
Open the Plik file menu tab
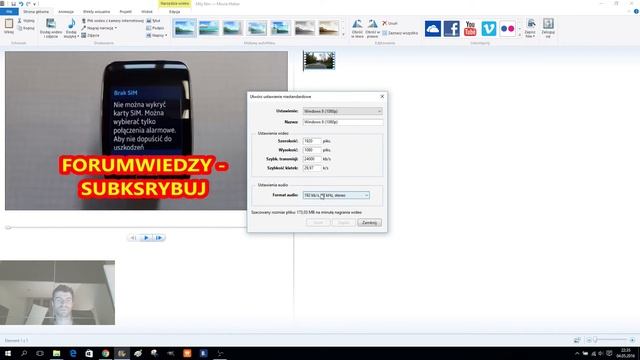point(9,11)
